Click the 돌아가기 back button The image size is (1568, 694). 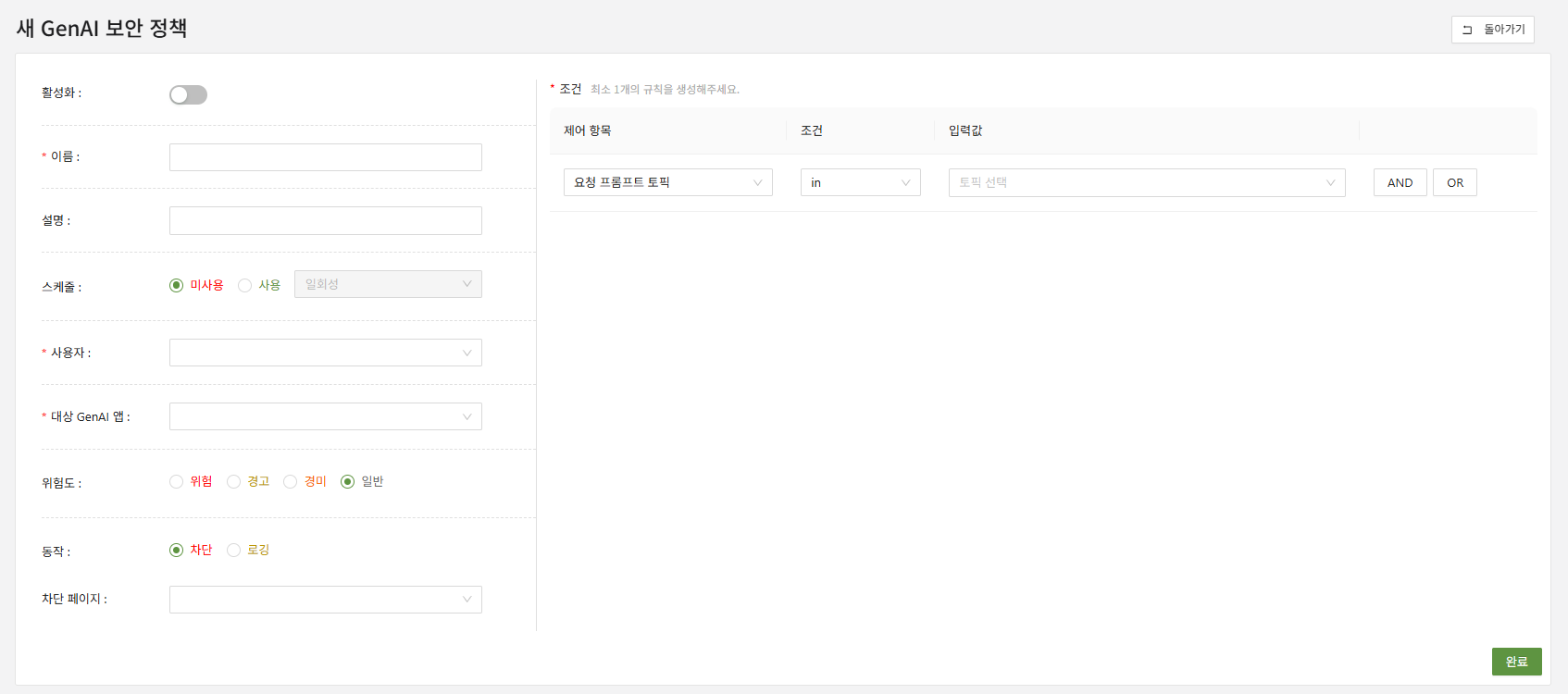pyautogui.click(x=1492, y=30)
